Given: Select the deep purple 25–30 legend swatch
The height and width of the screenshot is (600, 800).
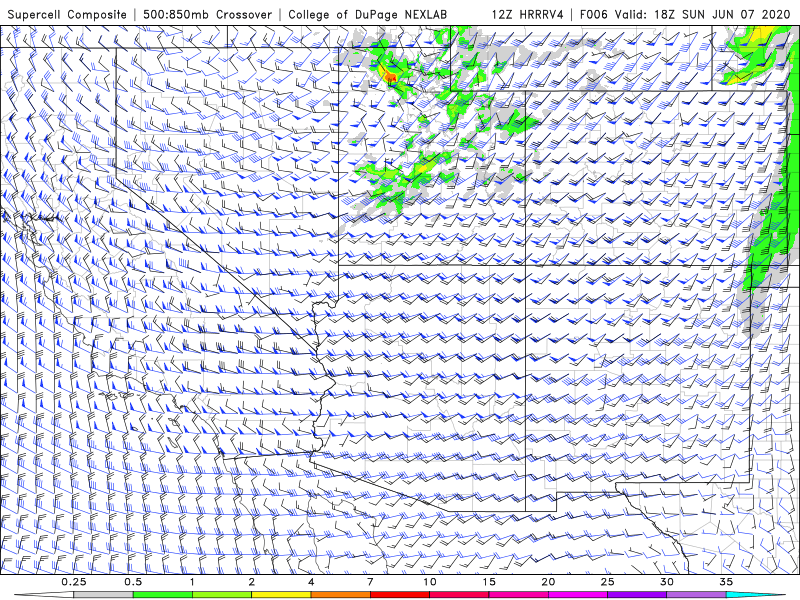Looking at the screenshot, I should click(637, 595).
